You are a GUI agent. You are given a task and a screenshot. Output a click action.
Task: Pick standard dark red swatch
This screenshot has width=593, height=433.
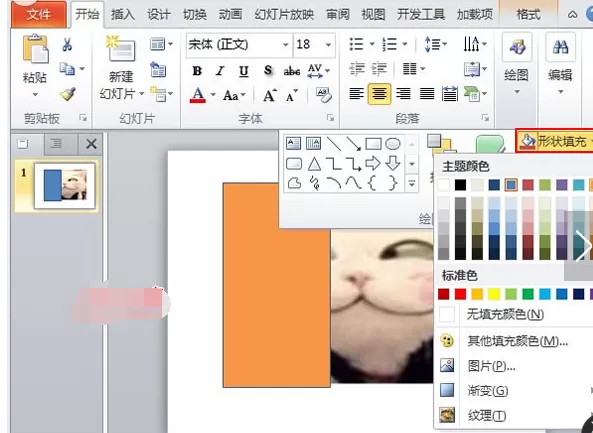point(444,294)
